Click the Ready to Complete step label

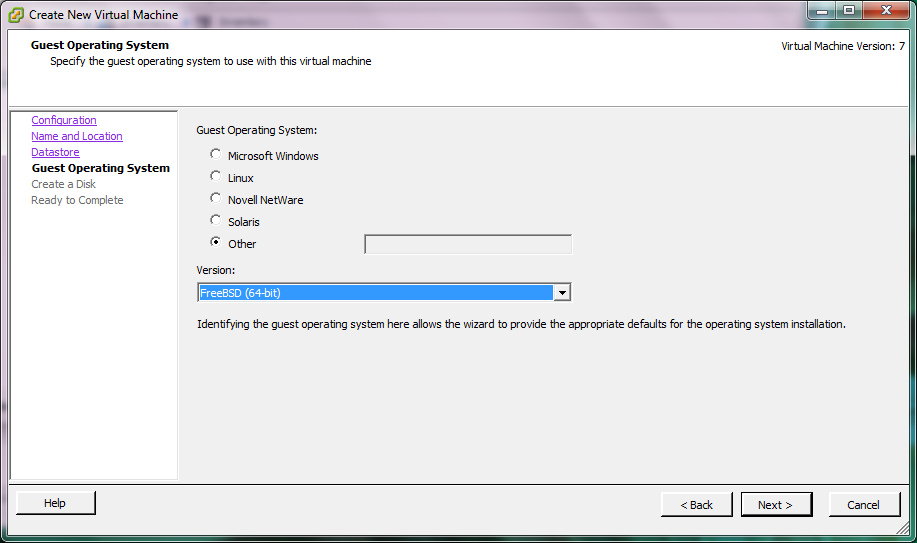tap(77, 200)
